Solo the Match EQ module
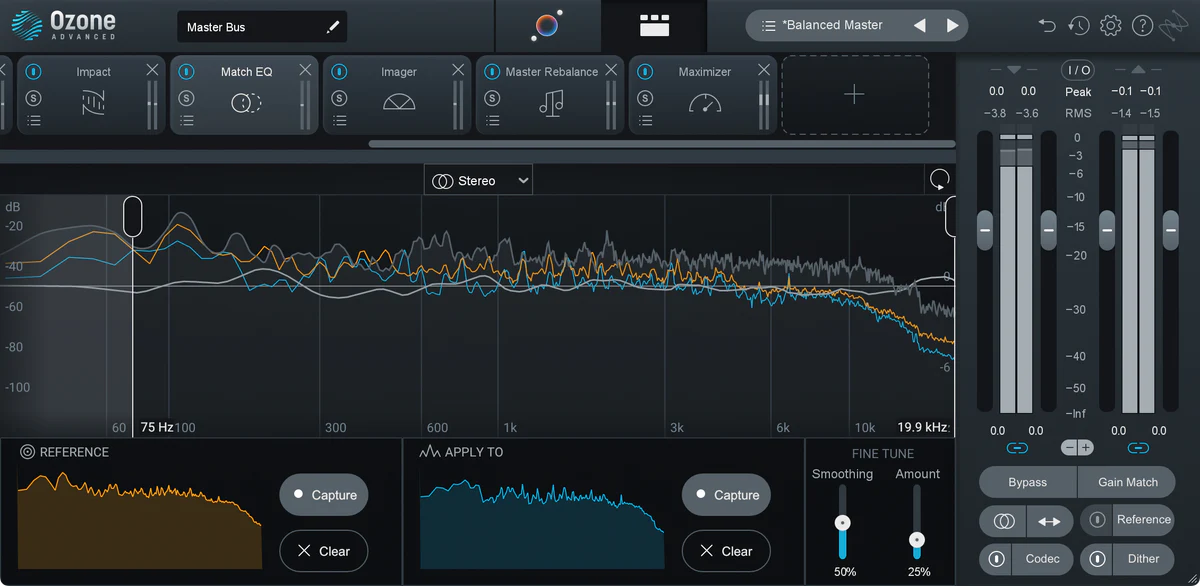Viewport: 1200px width, 586px height. pos(187,98)
